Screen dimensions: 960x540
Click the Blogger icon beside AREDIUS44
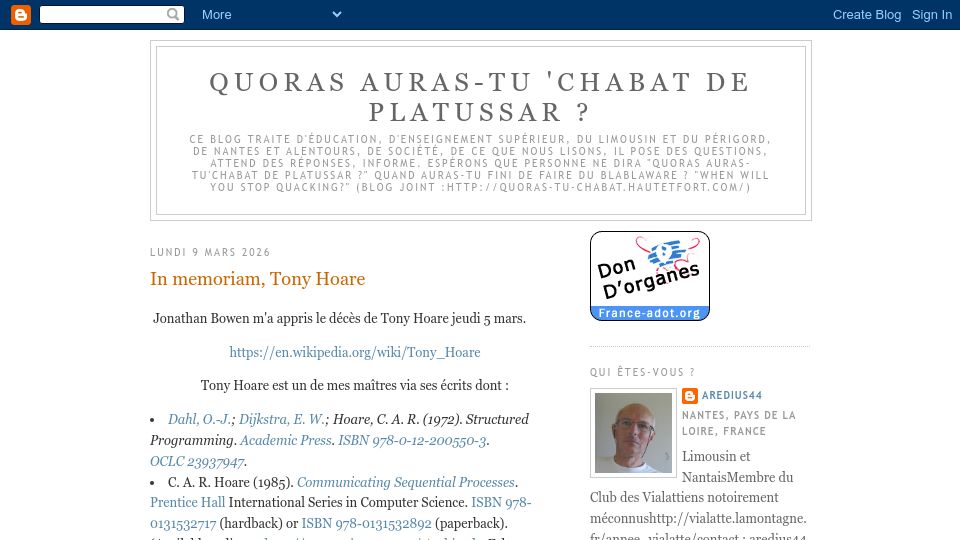tap(689, 396)
